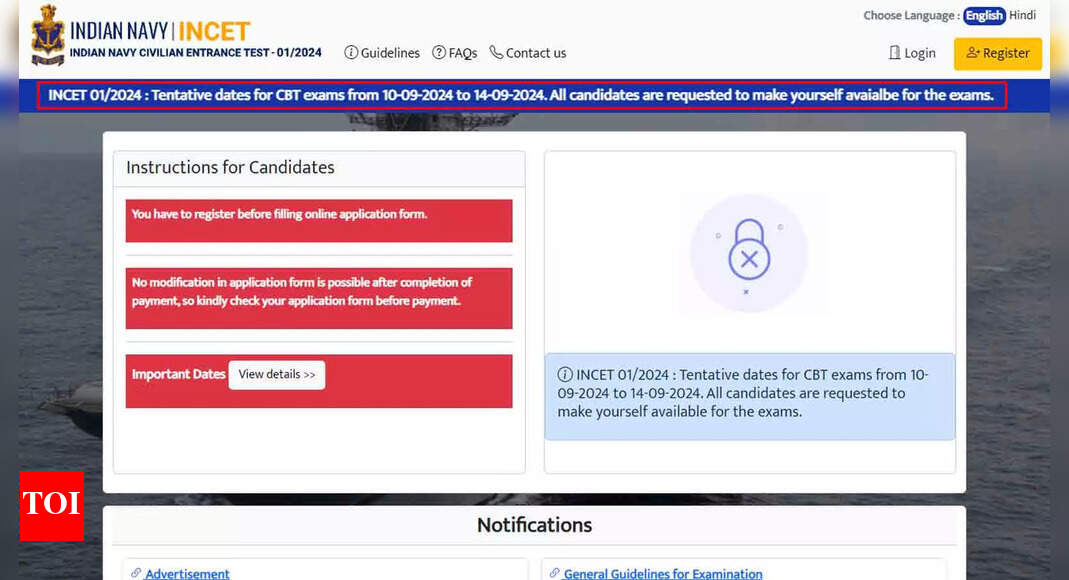Click the INDIAN NAVY | INCET title

(160, 31)
